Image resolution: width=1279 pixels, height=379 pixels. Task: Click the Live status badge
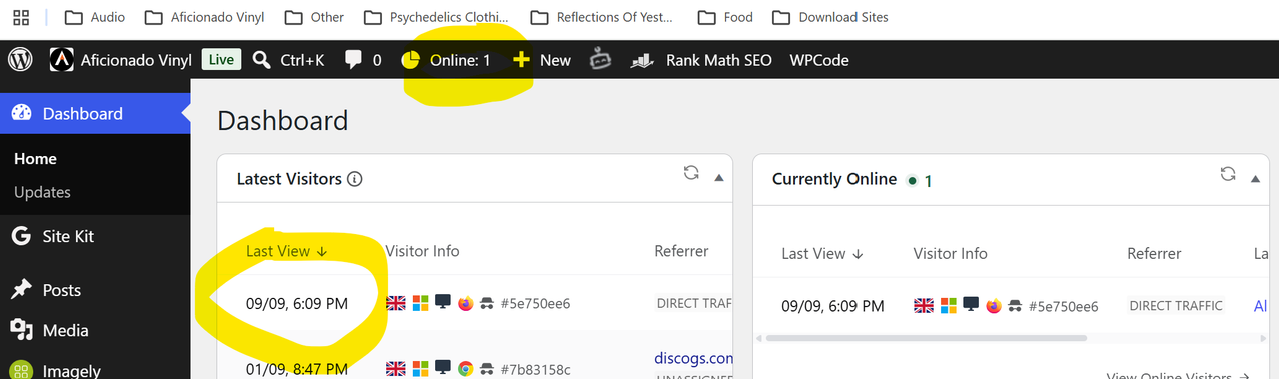point(221,60)
